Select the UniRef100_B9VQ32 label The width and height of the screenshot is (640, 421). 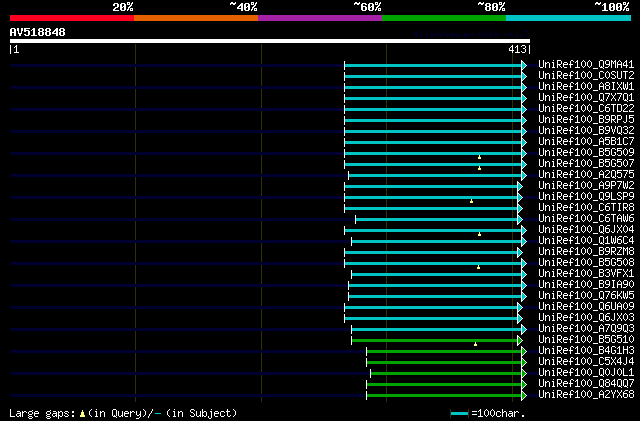[x=586, y=131]
